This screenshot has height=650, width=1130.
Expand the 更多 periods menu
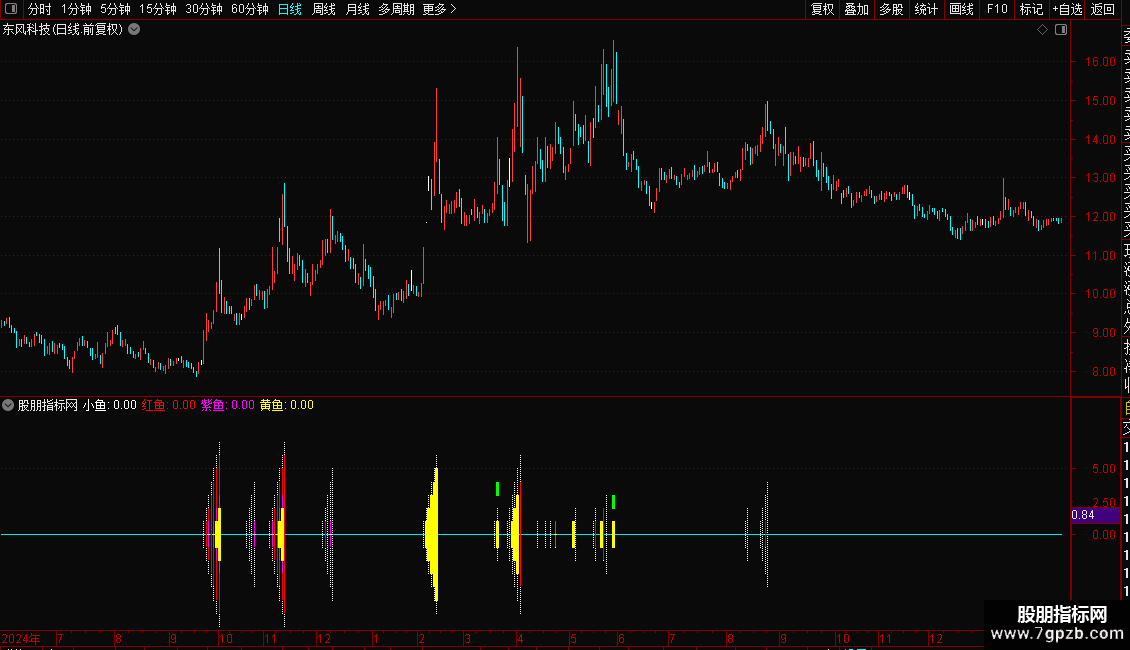(439, 9)
